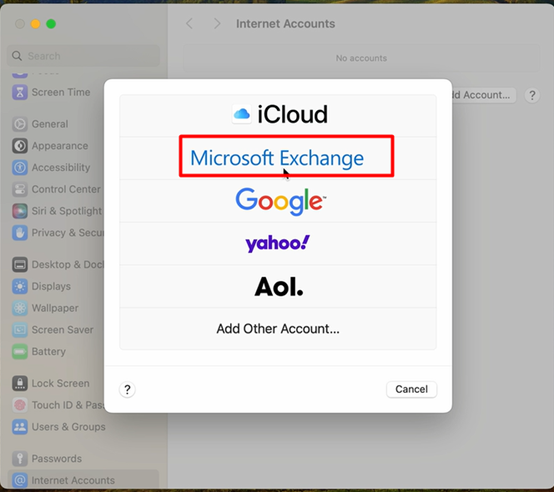Select Microsoft Exchange account type

[278, 158]
